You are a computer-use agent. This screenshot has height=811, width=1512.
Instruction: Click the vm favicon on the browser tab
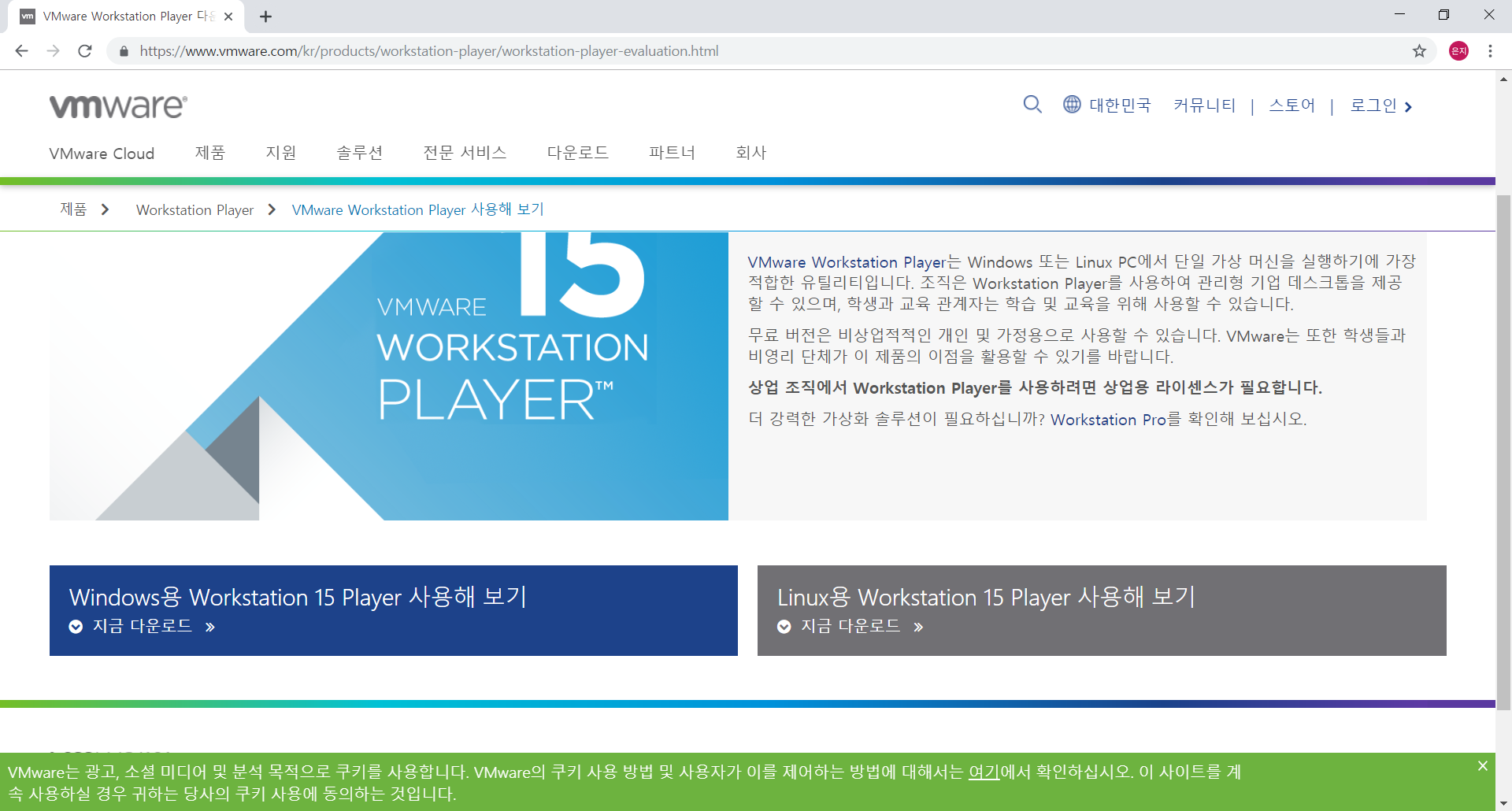pos(28,17)
